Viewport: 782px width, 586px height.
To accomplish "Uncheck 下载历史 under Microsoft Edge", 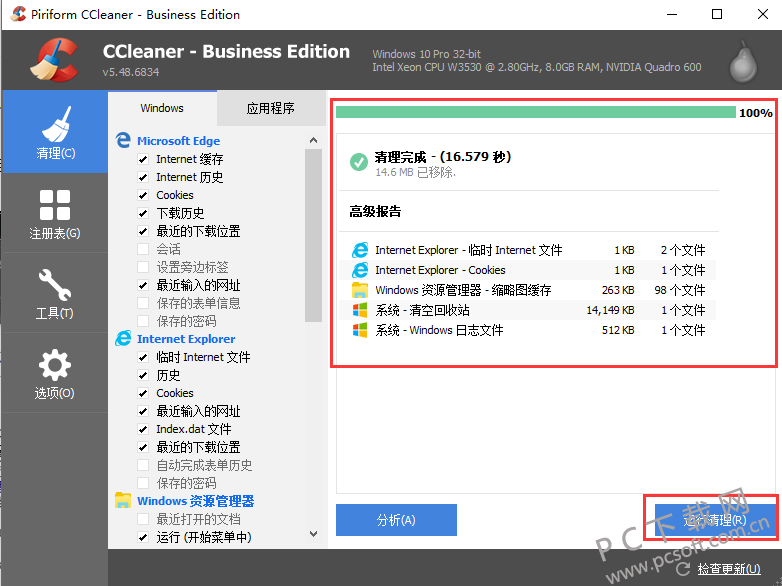I will [143, 213].
